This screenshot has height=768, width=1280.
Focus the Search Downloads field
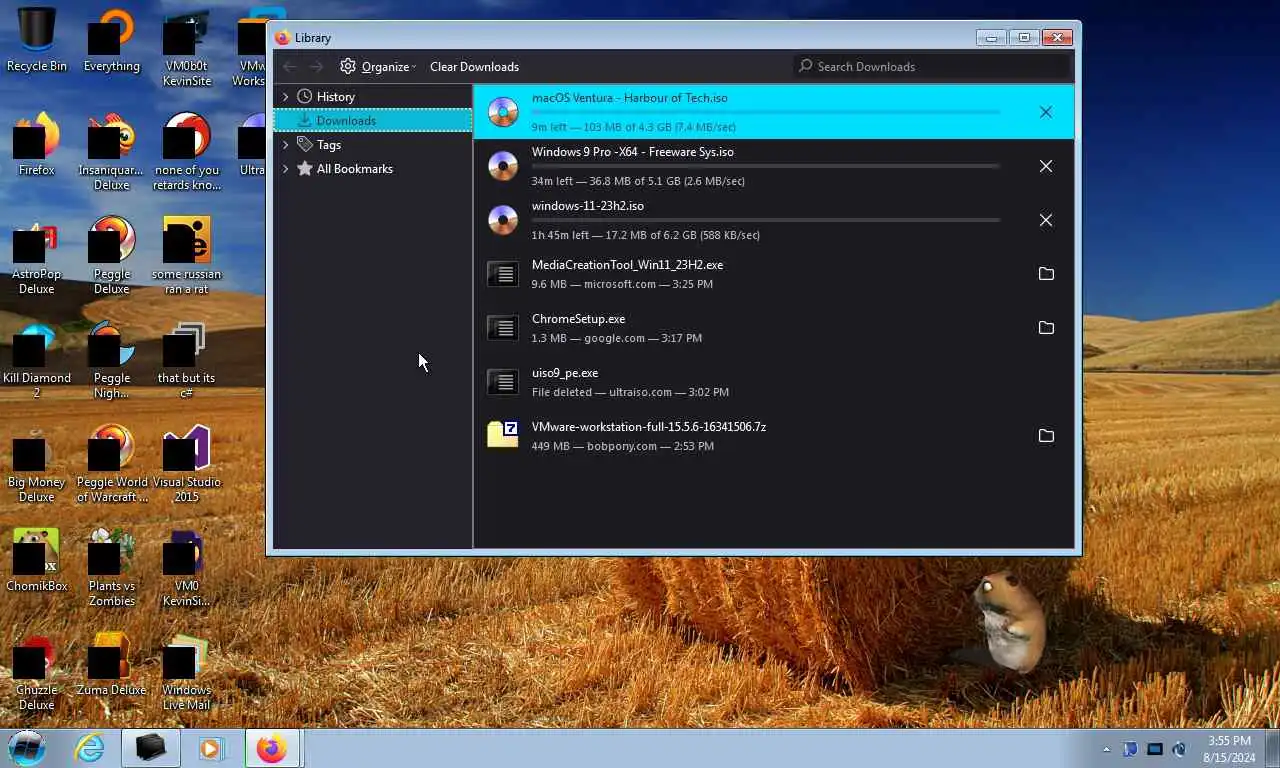point(932,67)
